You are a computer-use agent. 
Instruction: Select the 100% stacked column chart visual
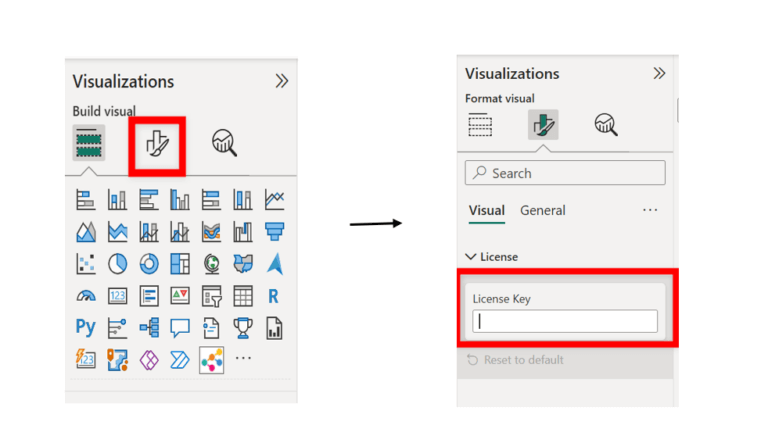pos(242,200)
